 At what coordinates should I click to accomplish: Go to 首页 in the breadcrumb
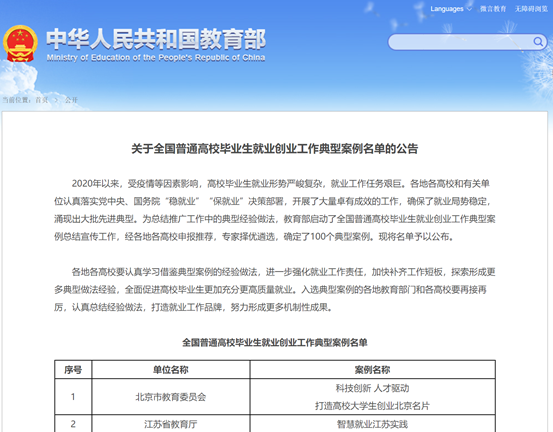point(42,100)
